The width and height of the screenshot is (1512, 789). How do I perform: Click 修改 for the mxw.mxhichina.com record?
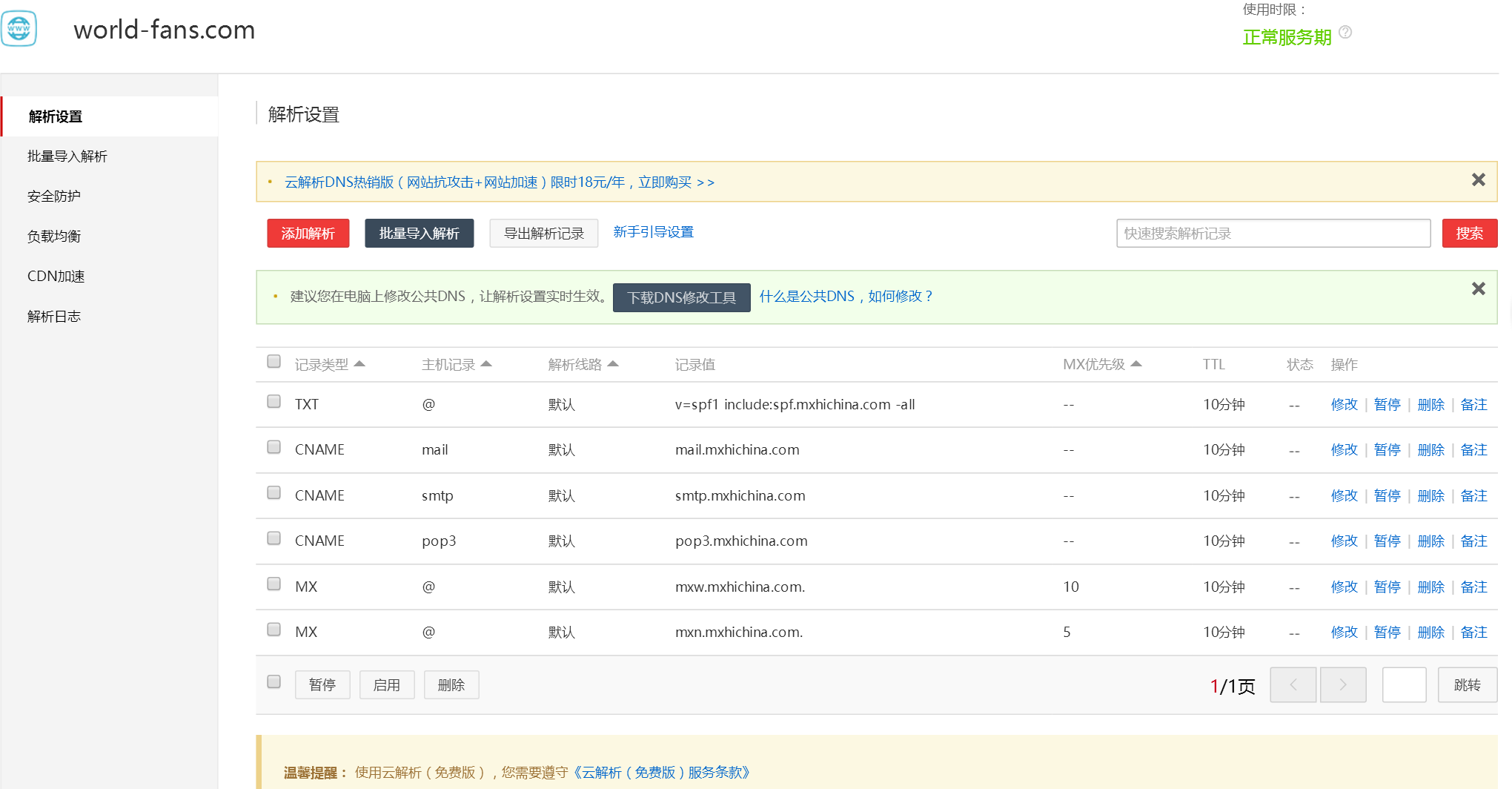pos(1344,587)
